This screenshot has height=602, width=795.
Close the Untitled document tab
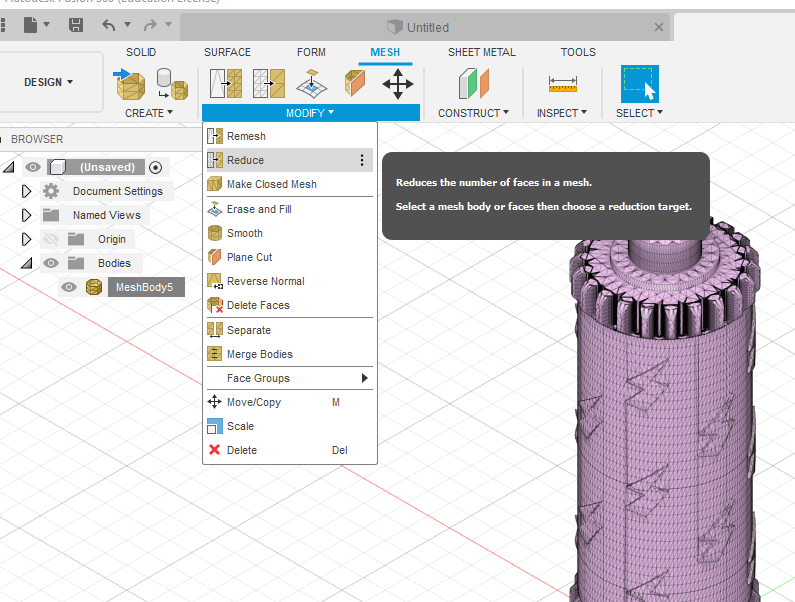click(659, 27)
